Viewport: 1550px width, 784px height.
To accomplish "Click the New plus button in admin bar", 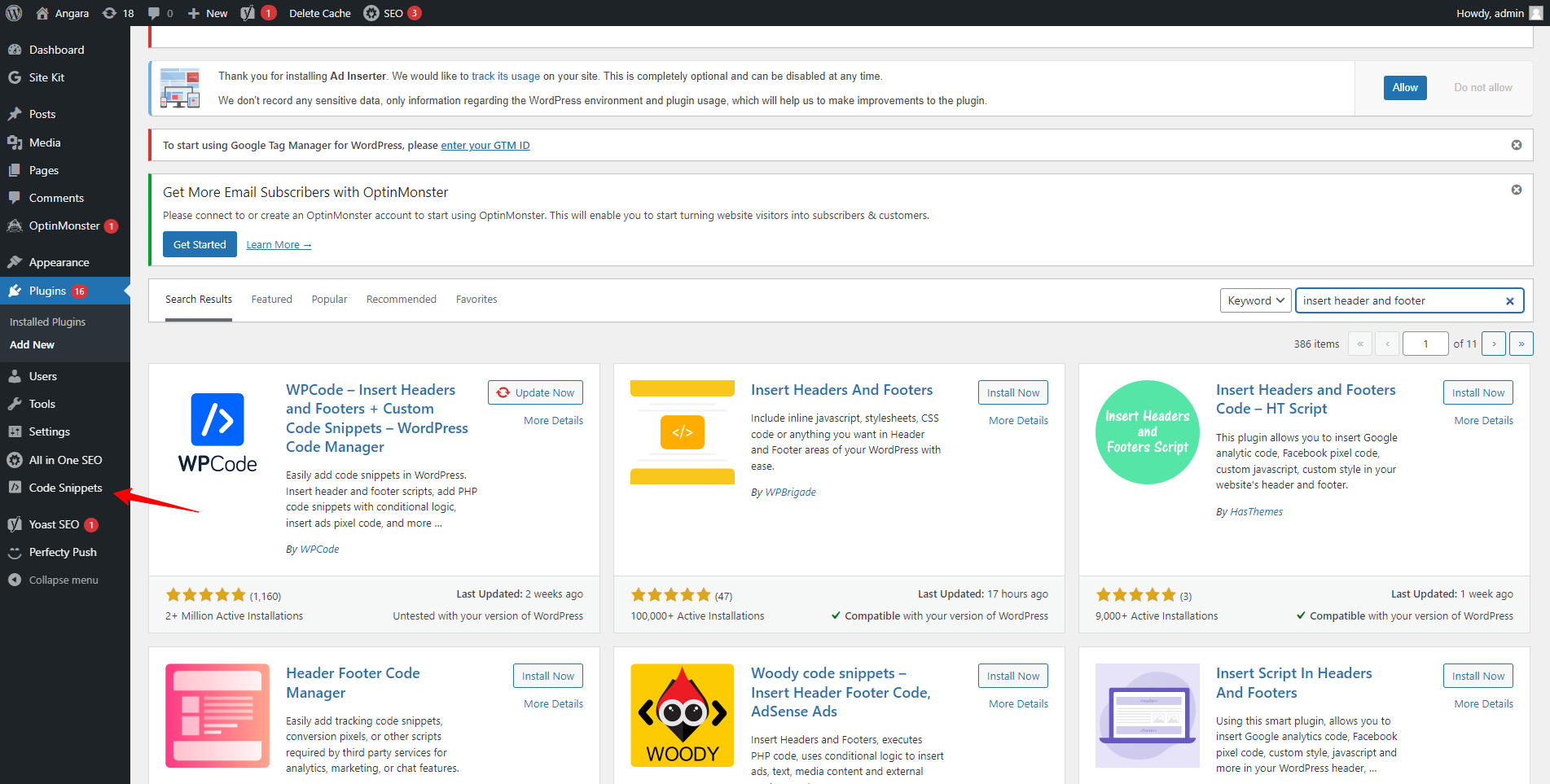I will coord(208,13).
